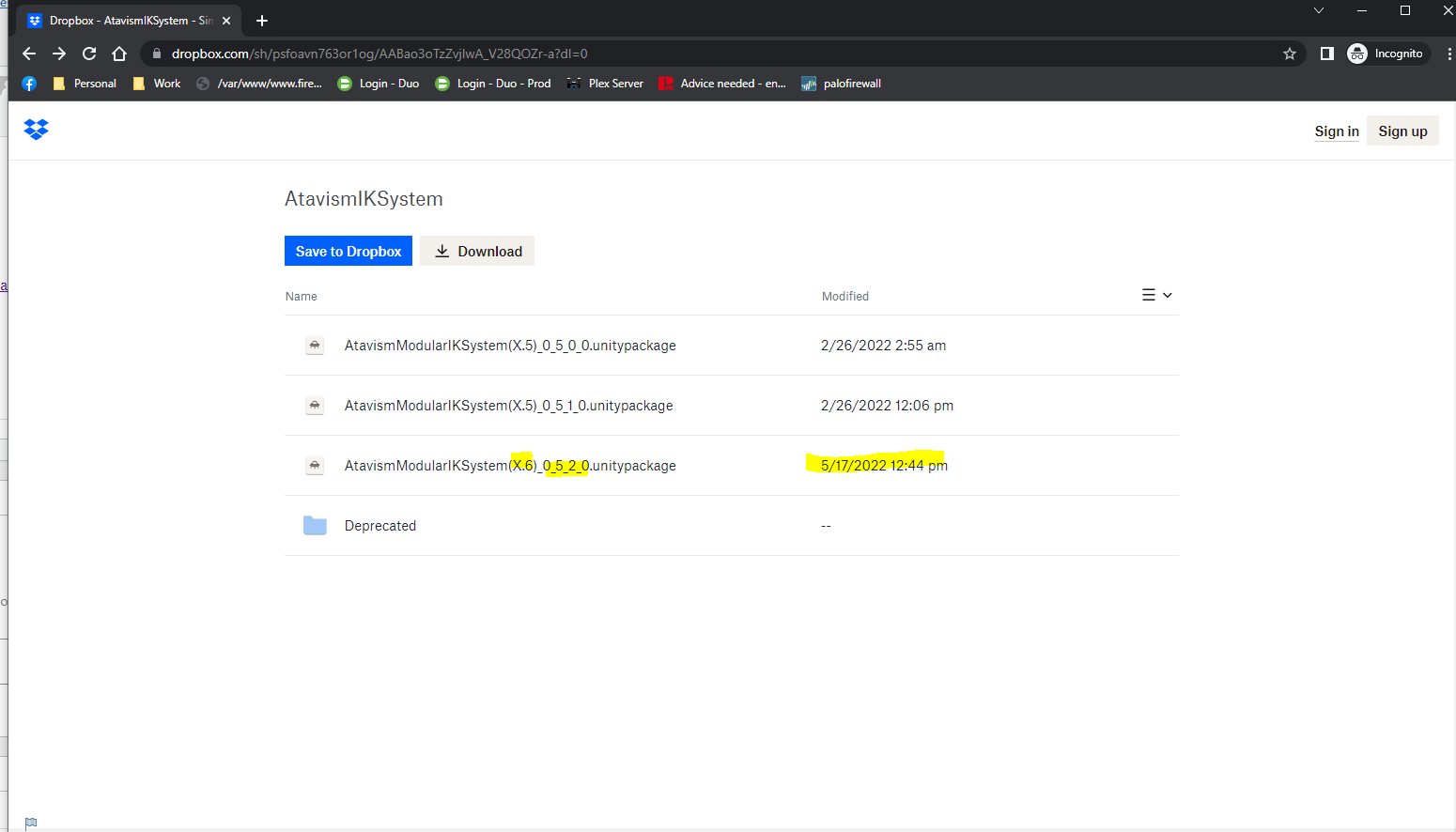
Task: Open the tab search chevron
Action: pos(1319,11)
